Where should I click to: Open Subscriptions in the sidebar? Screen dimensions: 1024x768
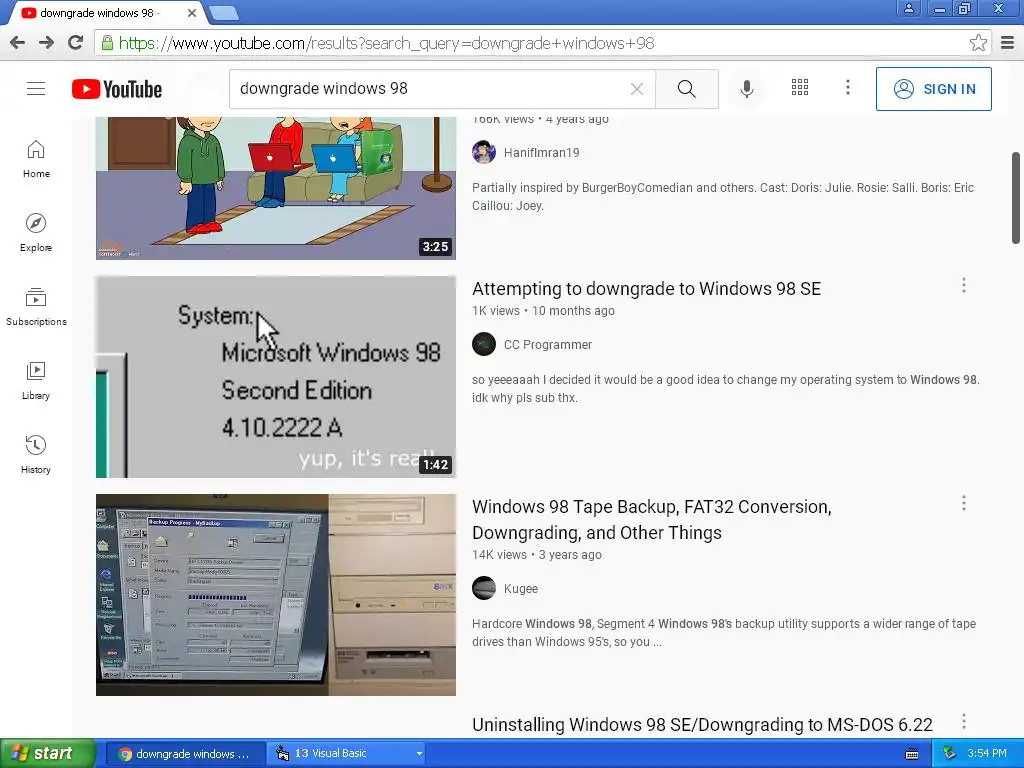[36, 306]
